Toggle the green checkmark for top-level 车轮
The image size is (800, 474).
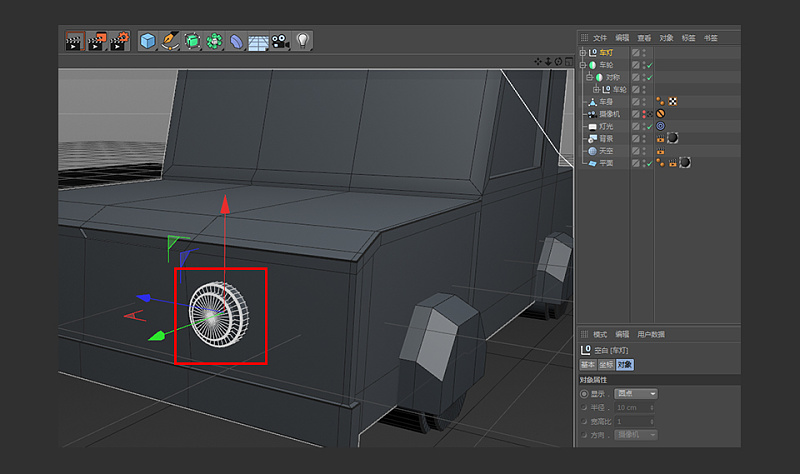[x=649, y=65]
